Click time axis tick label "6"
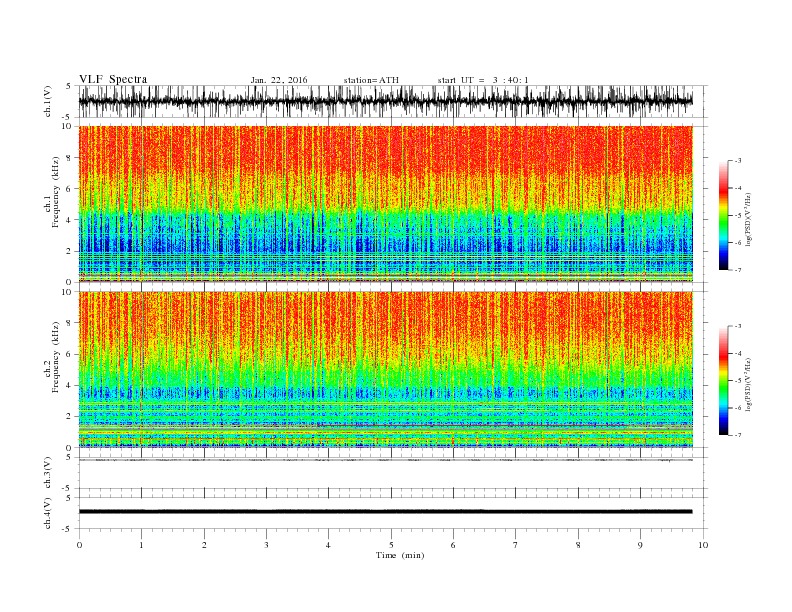792x612 pixels. tap(453, 545)
